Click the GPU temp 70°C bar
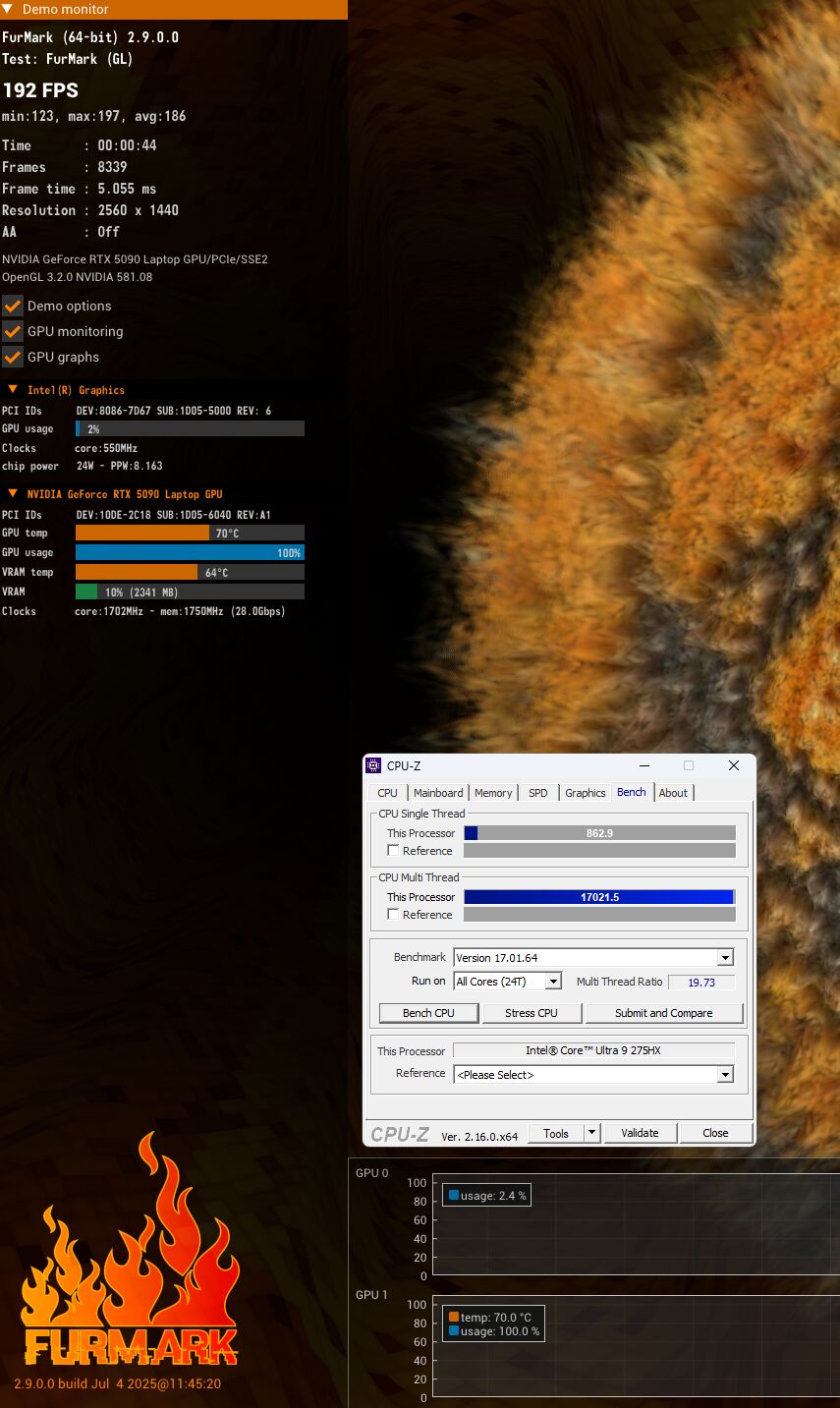Screen dimensions: 840x1408 pyautogui.click(x=190, y=533)
